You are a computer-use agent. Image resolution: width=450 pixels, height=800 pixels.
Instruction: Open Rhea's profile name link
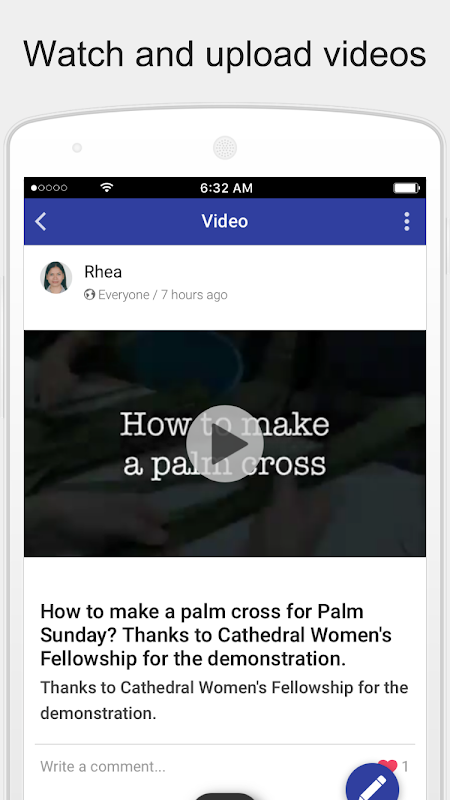pyautogui.click(x=103, y=272)
